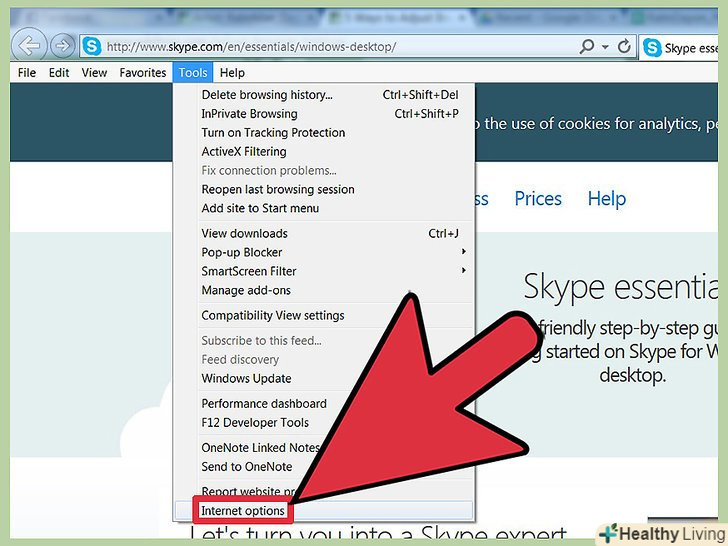
Task: Choose Add site to Start menu
Action: click(x=324, y=208)
